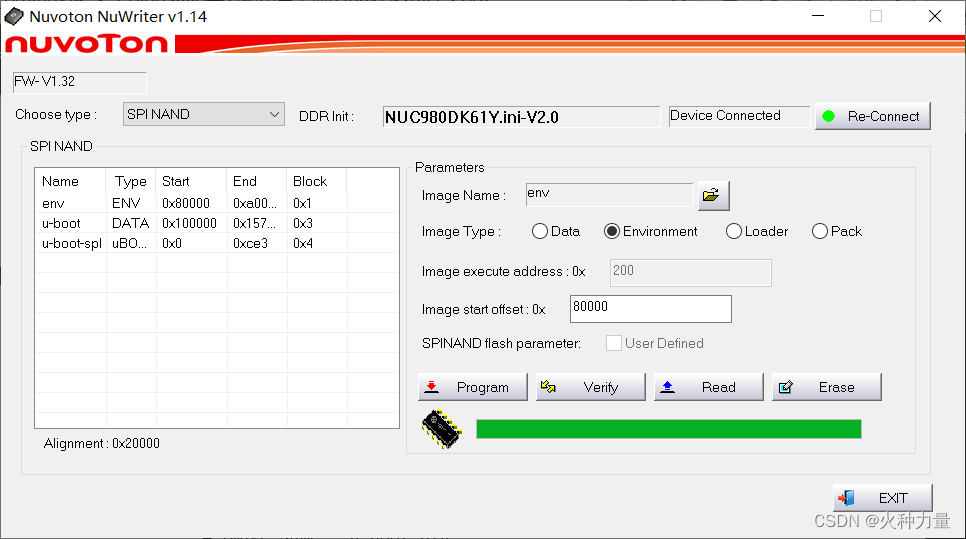
Task: Click the DDR Init file field
Action: 521,116
